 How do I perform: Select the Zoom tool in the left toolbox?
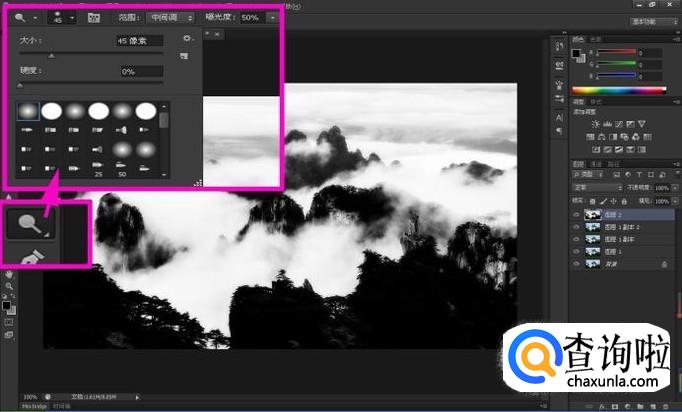point(9,286)
